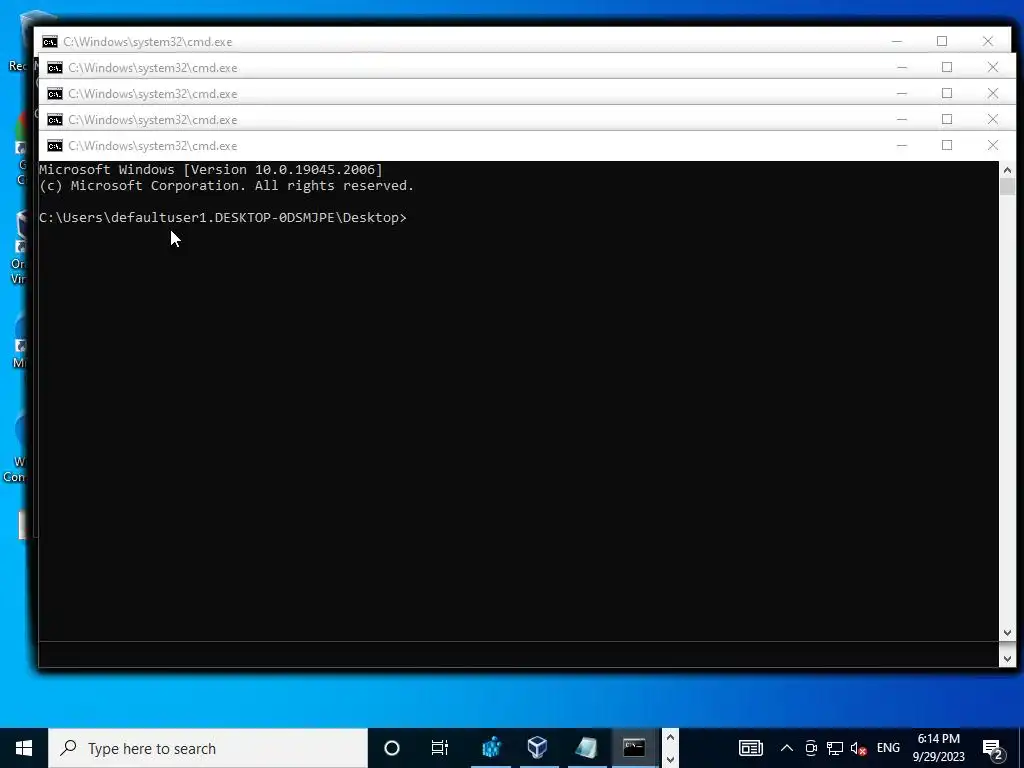Image resolution: width=1024 pixels, height=768 pixels.
Task: Click the taskbar overflow down arrow
Action: click(670, 759)
